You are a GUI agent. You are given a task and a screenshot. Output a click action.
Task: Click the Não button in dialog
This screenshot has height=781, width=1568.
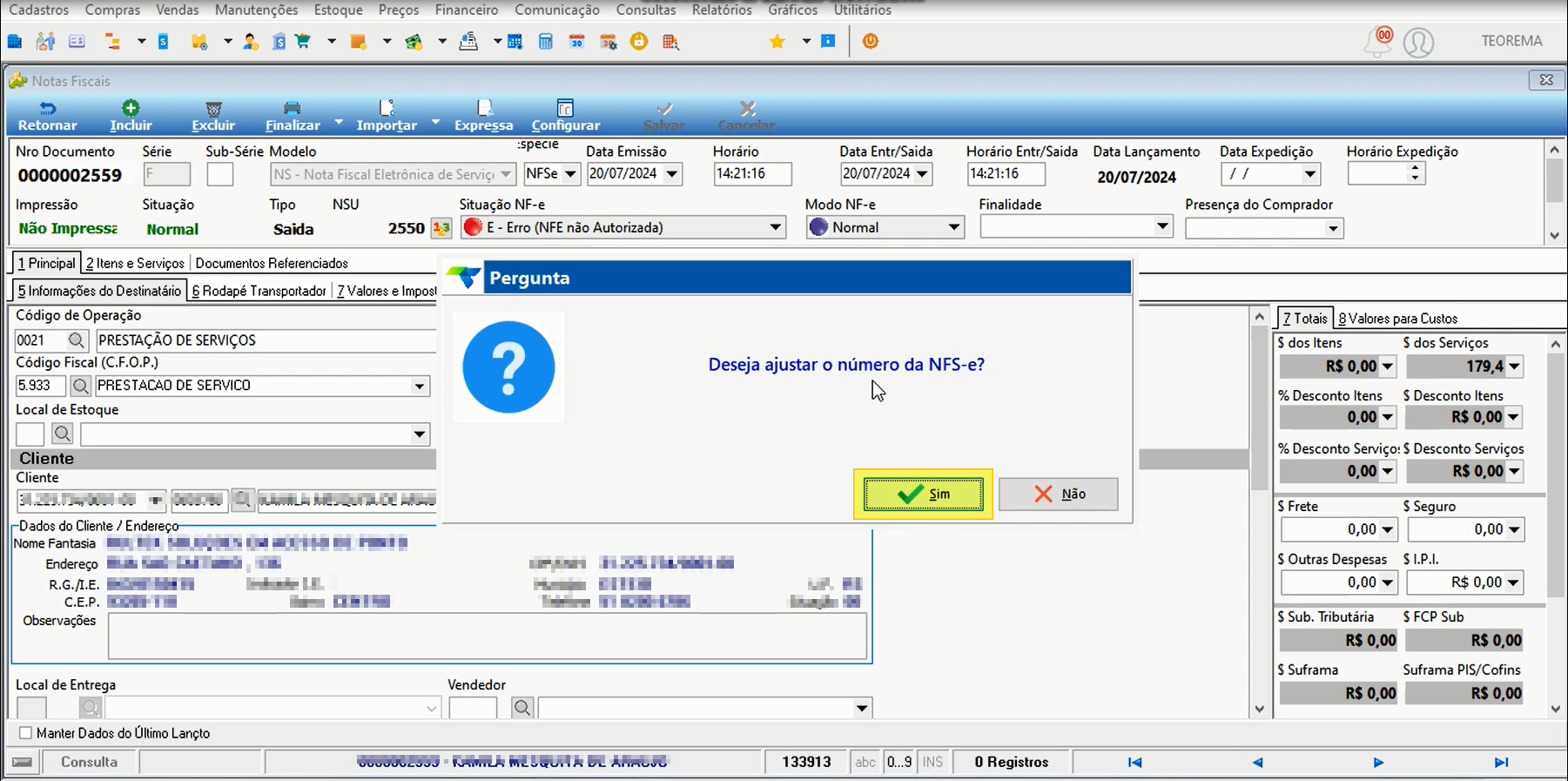[x=1059, y=494]
